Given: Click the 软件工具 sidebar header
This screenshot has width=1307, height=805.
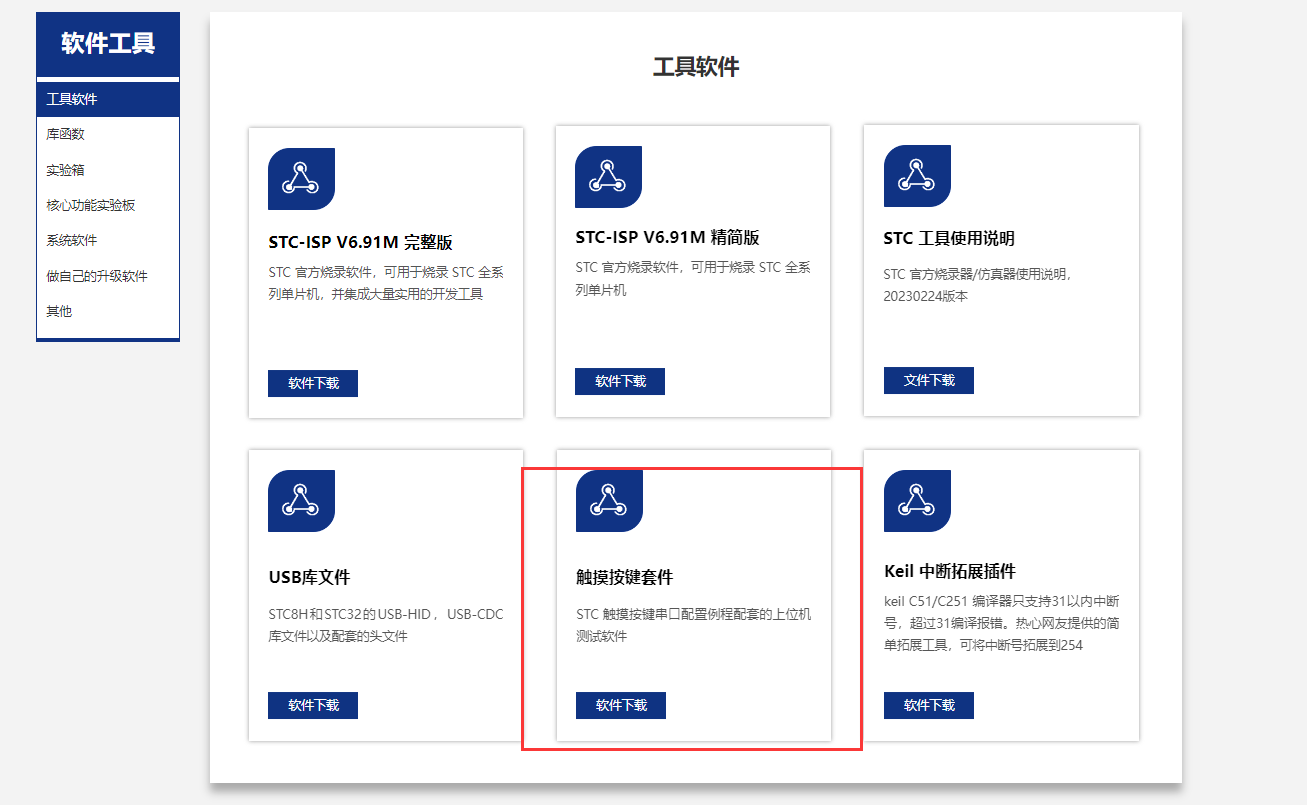Looking at the screenshot, I should point(108,44).
